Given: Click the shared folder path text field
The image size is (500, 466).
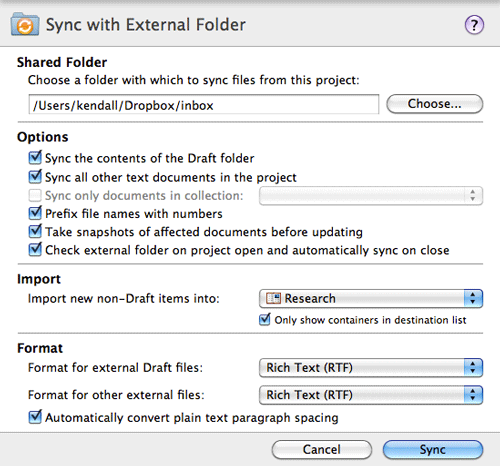Looking at the screenshot, I should 204,105.
